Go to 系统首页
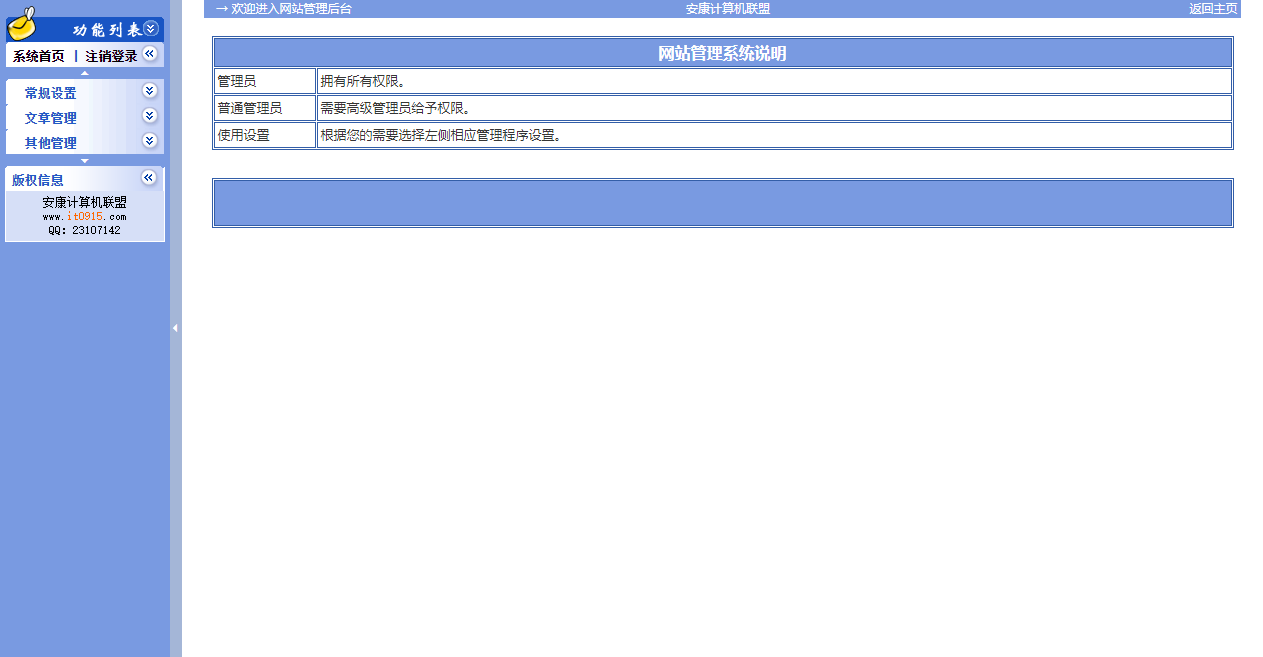This screenshot has height=657, width=1263. [x=38, y=56]
